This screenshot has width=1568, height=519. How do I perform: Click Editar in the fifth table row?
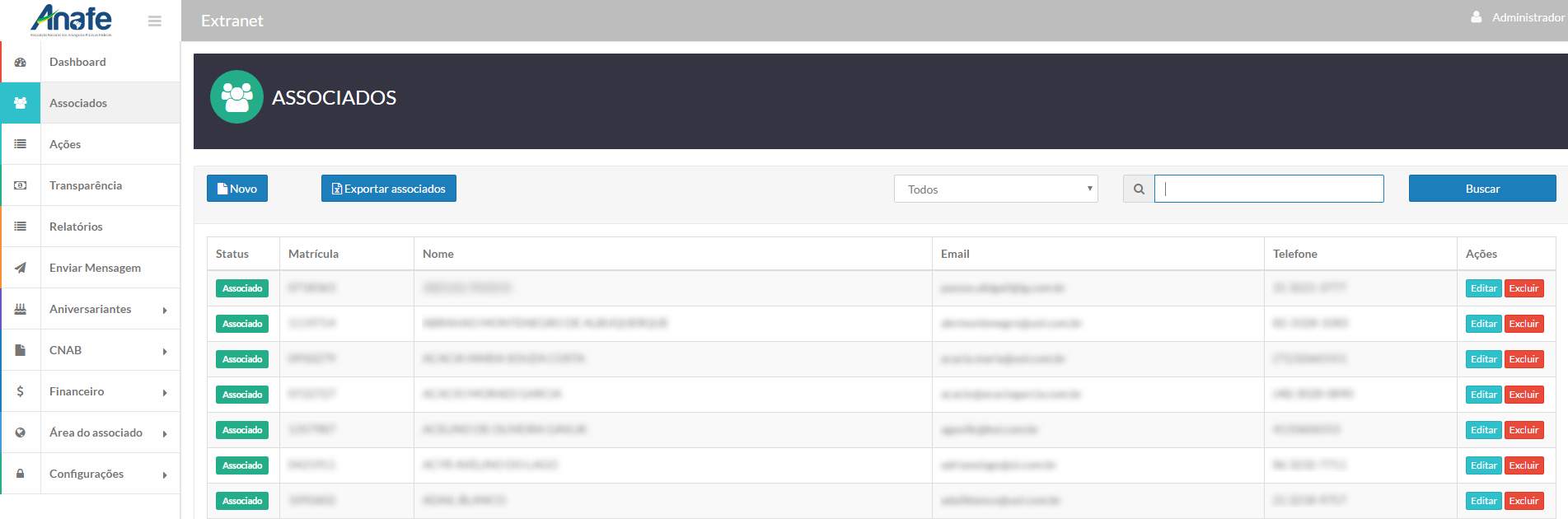coord(1484,430)
